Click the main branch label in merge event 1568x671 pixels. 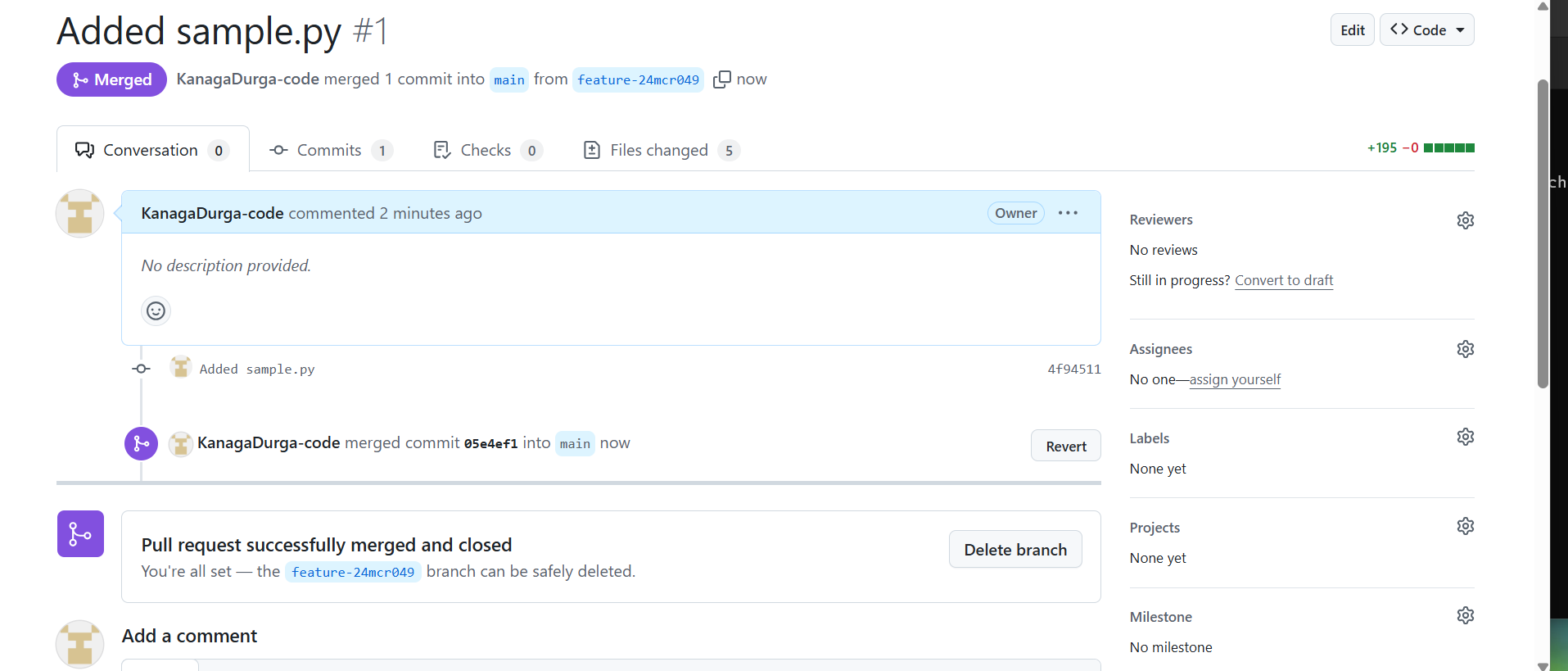click(x=575, y=443)
